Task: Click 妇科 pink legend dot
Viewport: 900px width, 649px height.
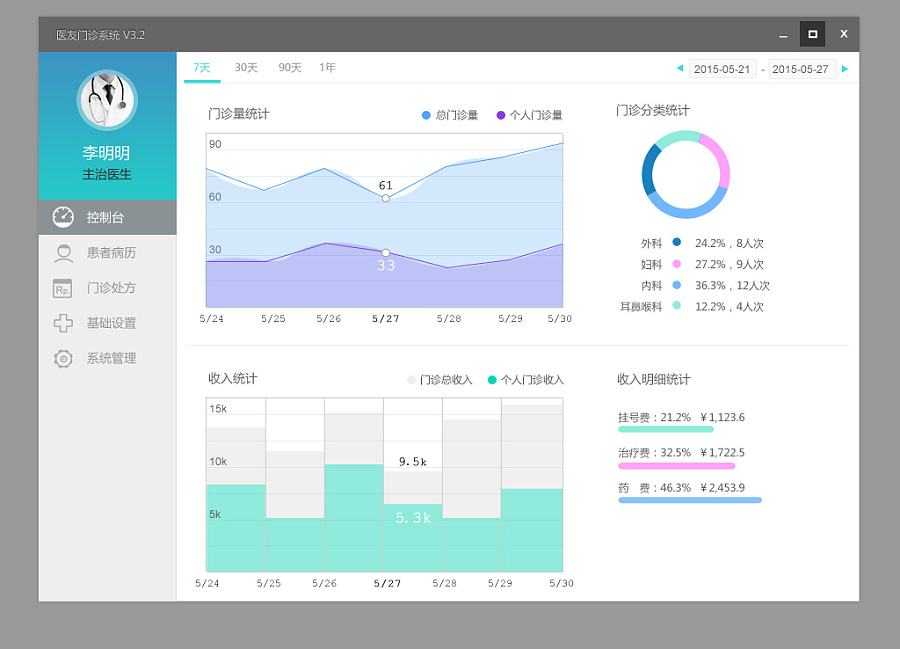Action: (677, 263)
